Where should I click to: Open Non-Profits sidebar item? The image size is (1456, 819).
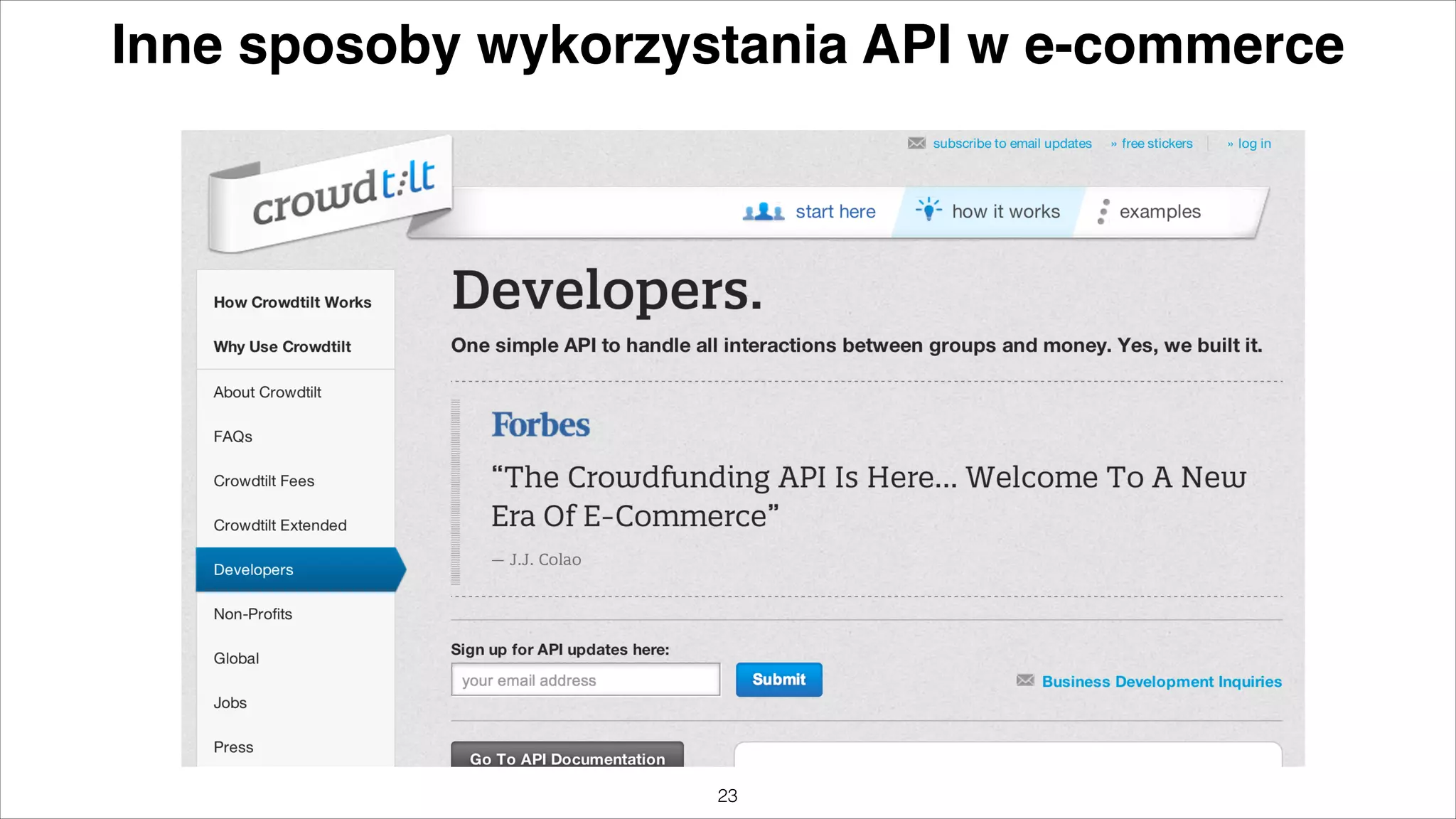252,614
